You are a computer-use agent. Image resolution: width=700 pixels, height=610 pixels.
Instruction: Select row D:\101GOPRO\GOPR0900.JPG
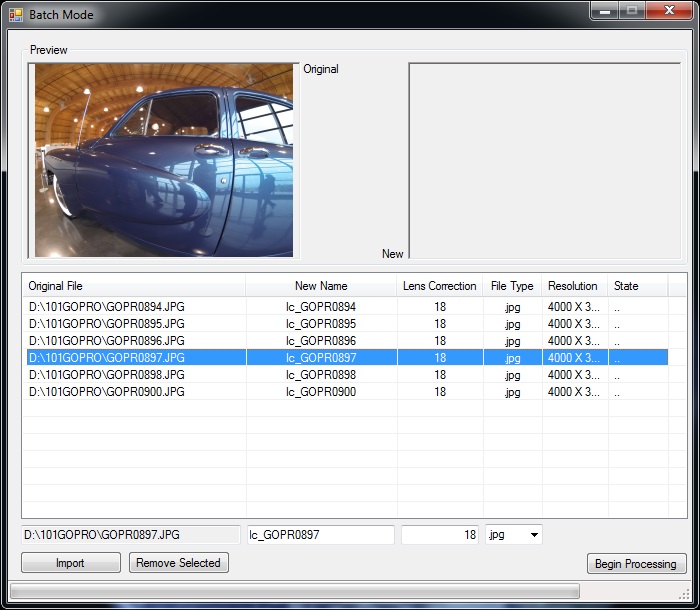point(347,392)
